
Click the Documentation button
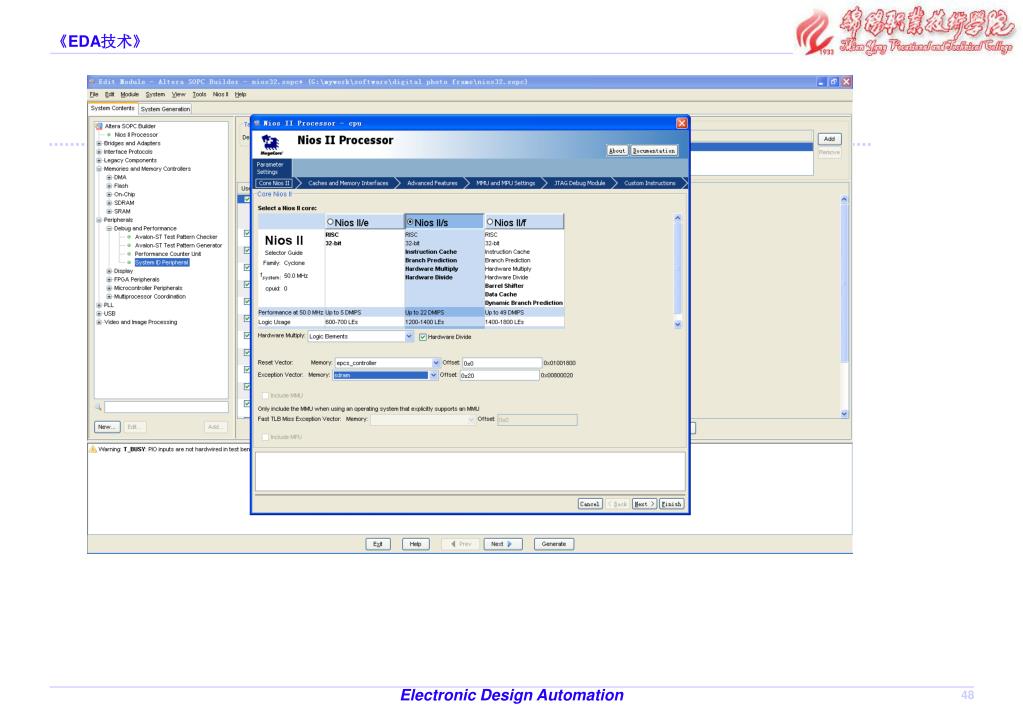pyautogui.click(x=654, y=151)
